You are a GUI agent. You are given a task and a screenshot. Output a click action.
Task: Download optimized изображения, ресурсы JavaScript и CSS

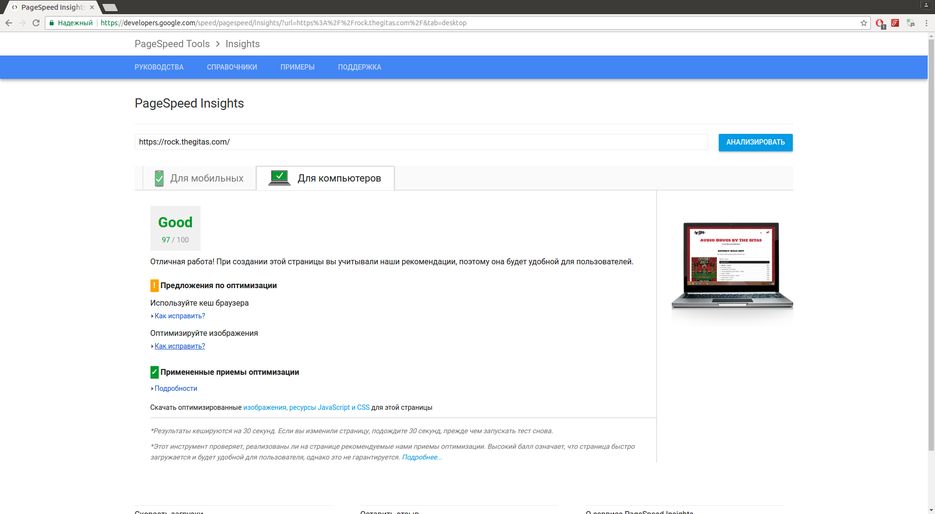pos(306,407)
